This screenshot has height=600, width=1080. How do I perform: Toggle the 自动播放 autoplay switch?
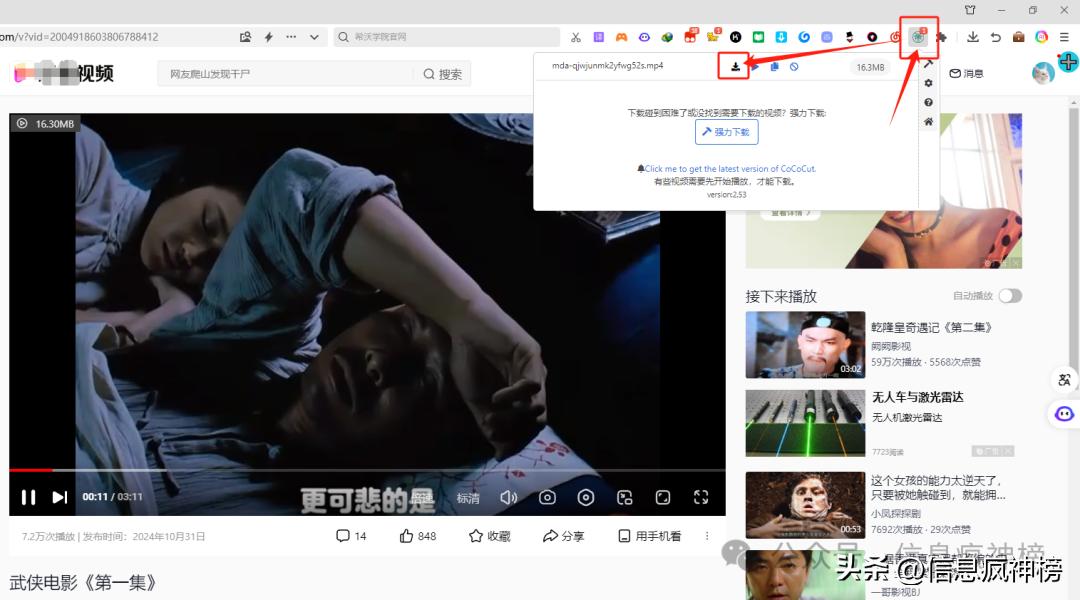[x=1010, y=296]
